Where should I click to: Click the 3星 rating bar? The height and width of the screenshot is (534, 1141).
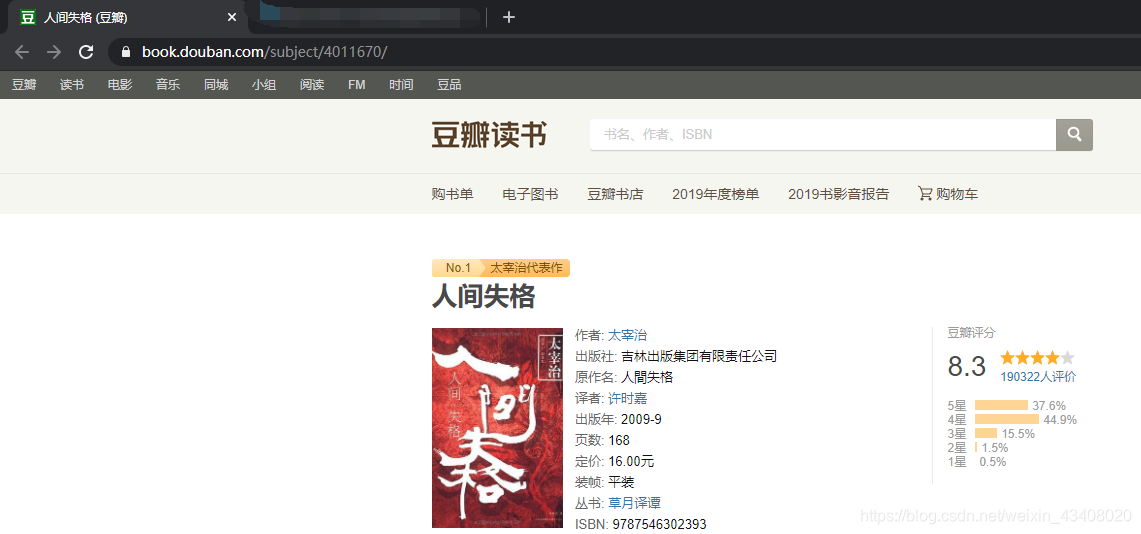coord(986,434)
